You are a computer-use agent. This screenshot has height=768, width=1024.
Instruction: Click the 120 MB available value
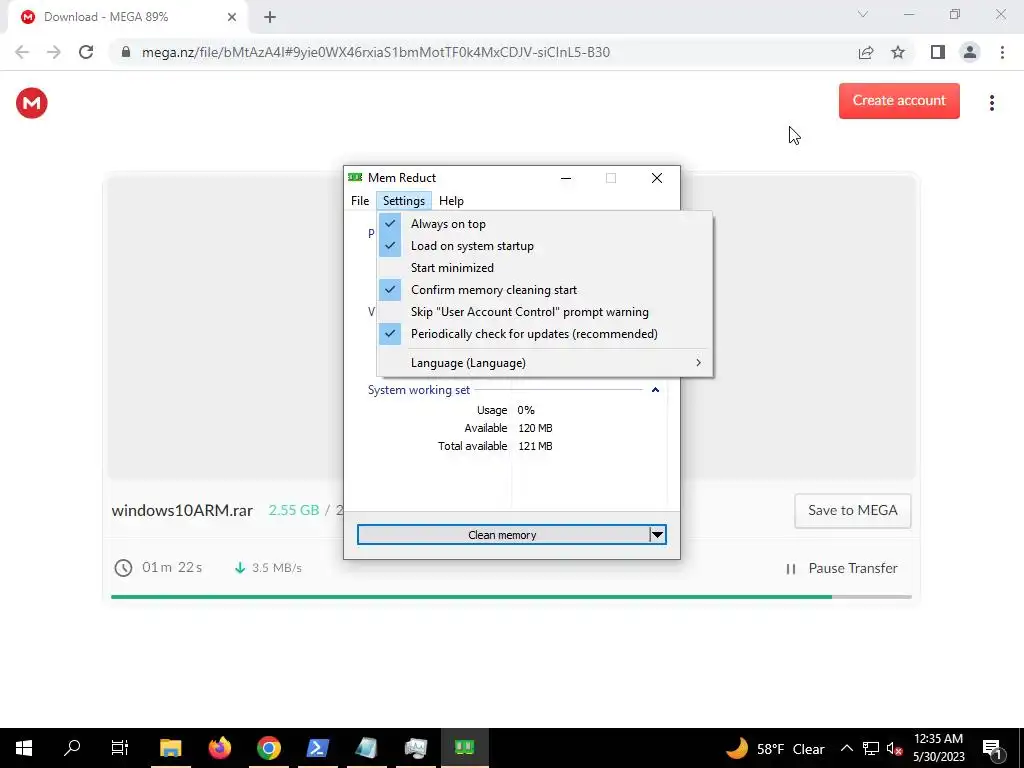(536, 428)
